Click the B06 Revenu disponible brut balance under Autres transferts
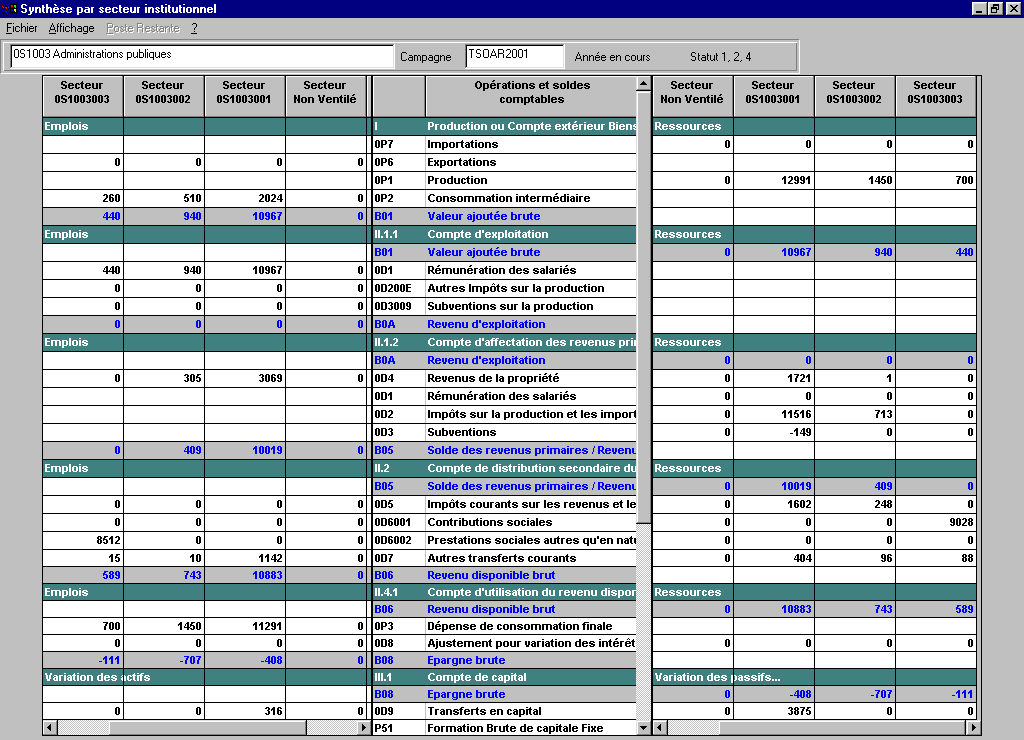 (504, 575)
